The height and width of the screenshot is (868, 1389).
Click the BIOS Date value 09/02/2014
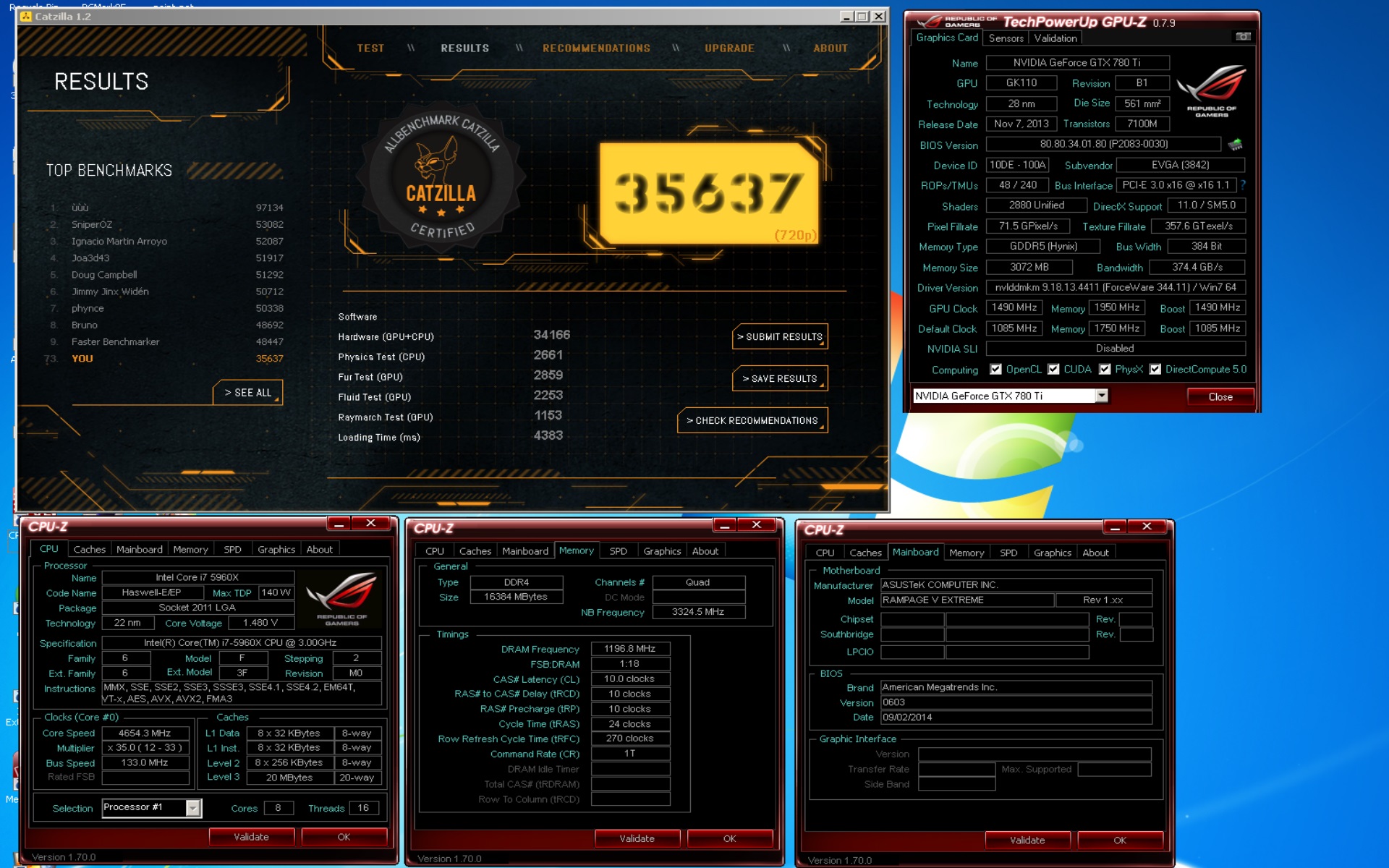[1016, 718]
